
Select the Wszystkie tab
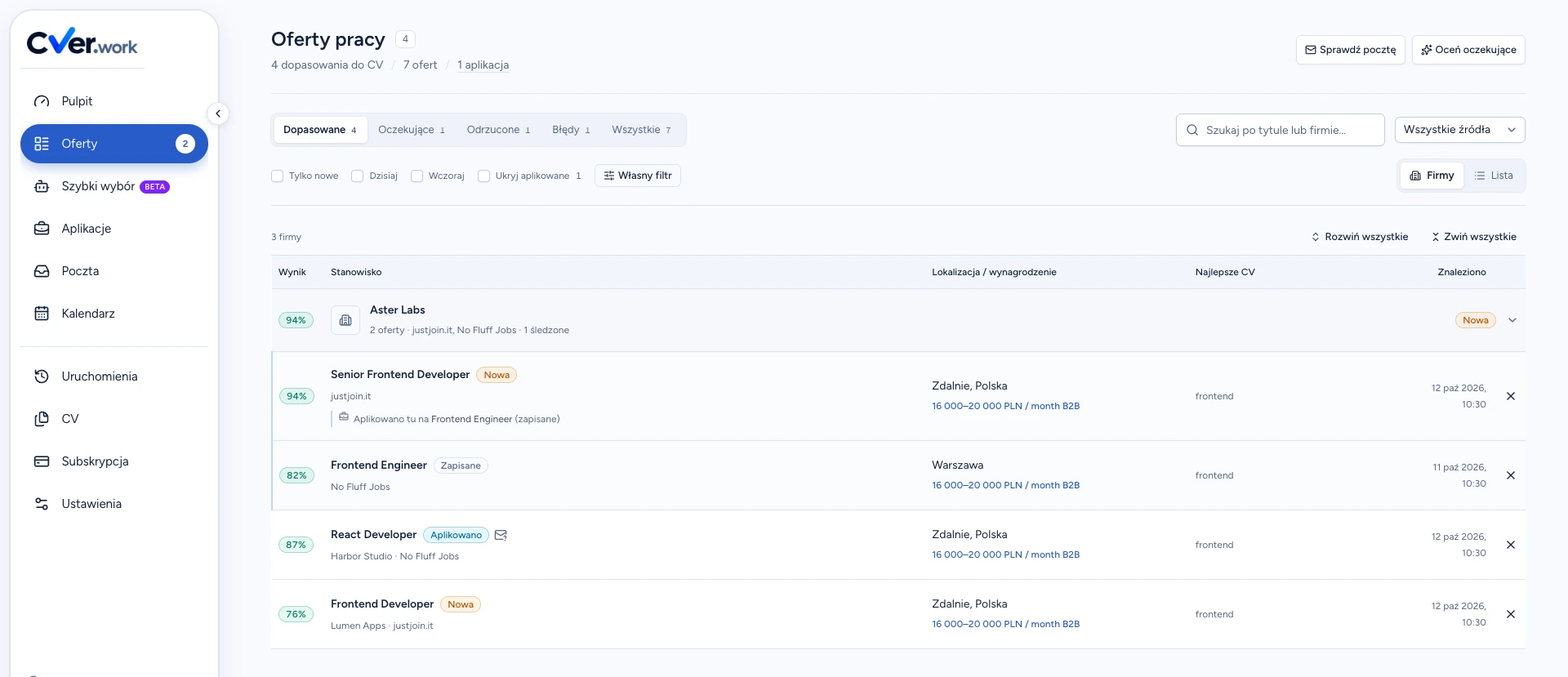coord(642,130)
